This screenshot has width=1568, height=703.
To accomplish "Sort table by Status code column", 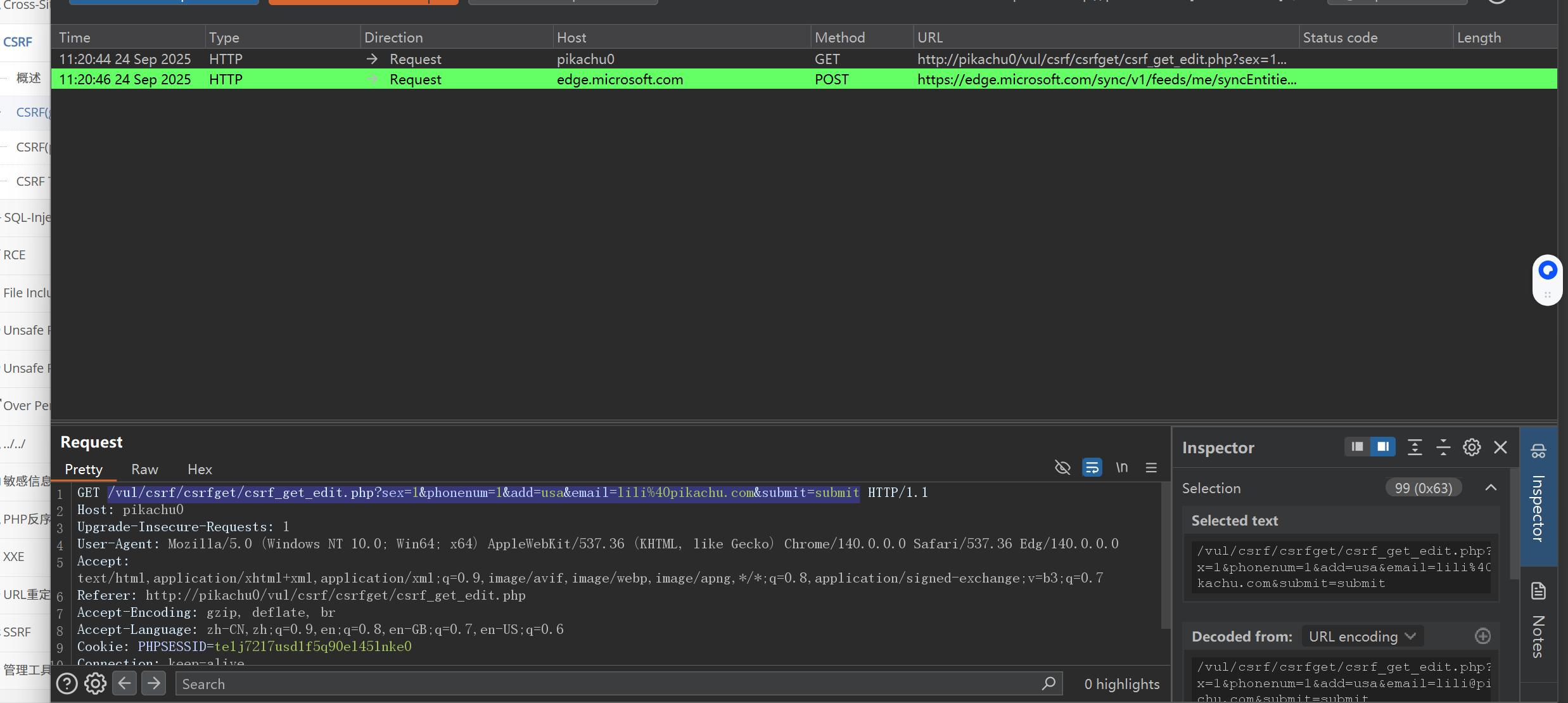I will click(x=1340, y=37).
